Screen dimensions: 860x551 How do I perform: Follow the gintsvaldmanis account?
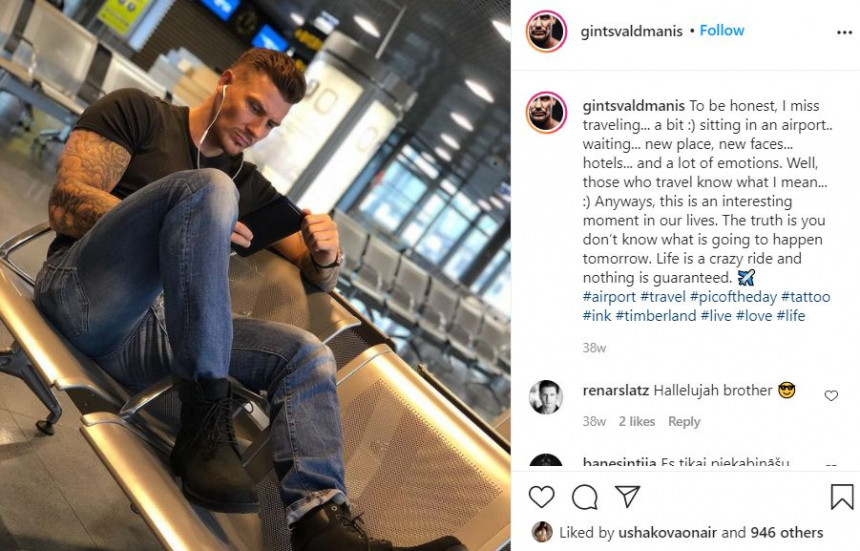pyautogui.click(x=722, y=31)
